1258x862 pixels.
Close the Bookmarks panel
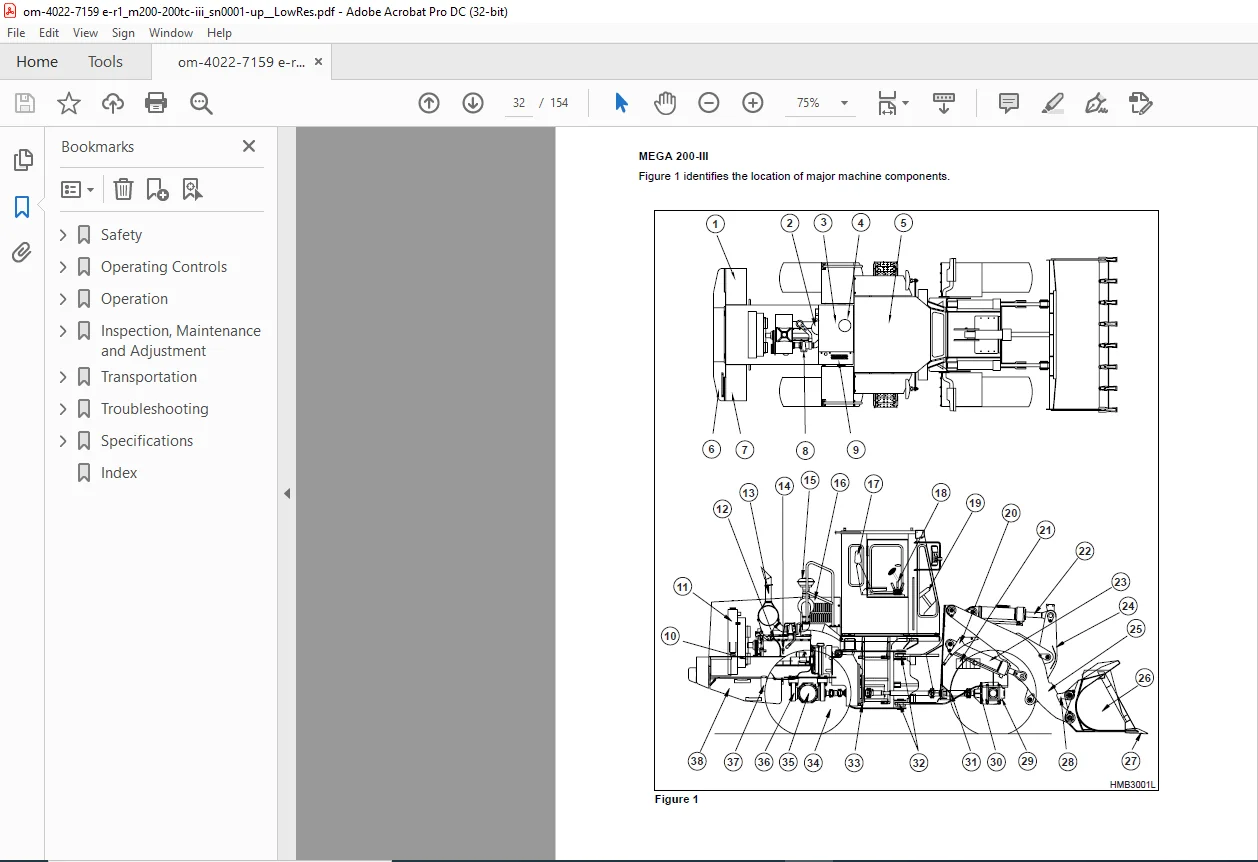(x=249, y=146)
